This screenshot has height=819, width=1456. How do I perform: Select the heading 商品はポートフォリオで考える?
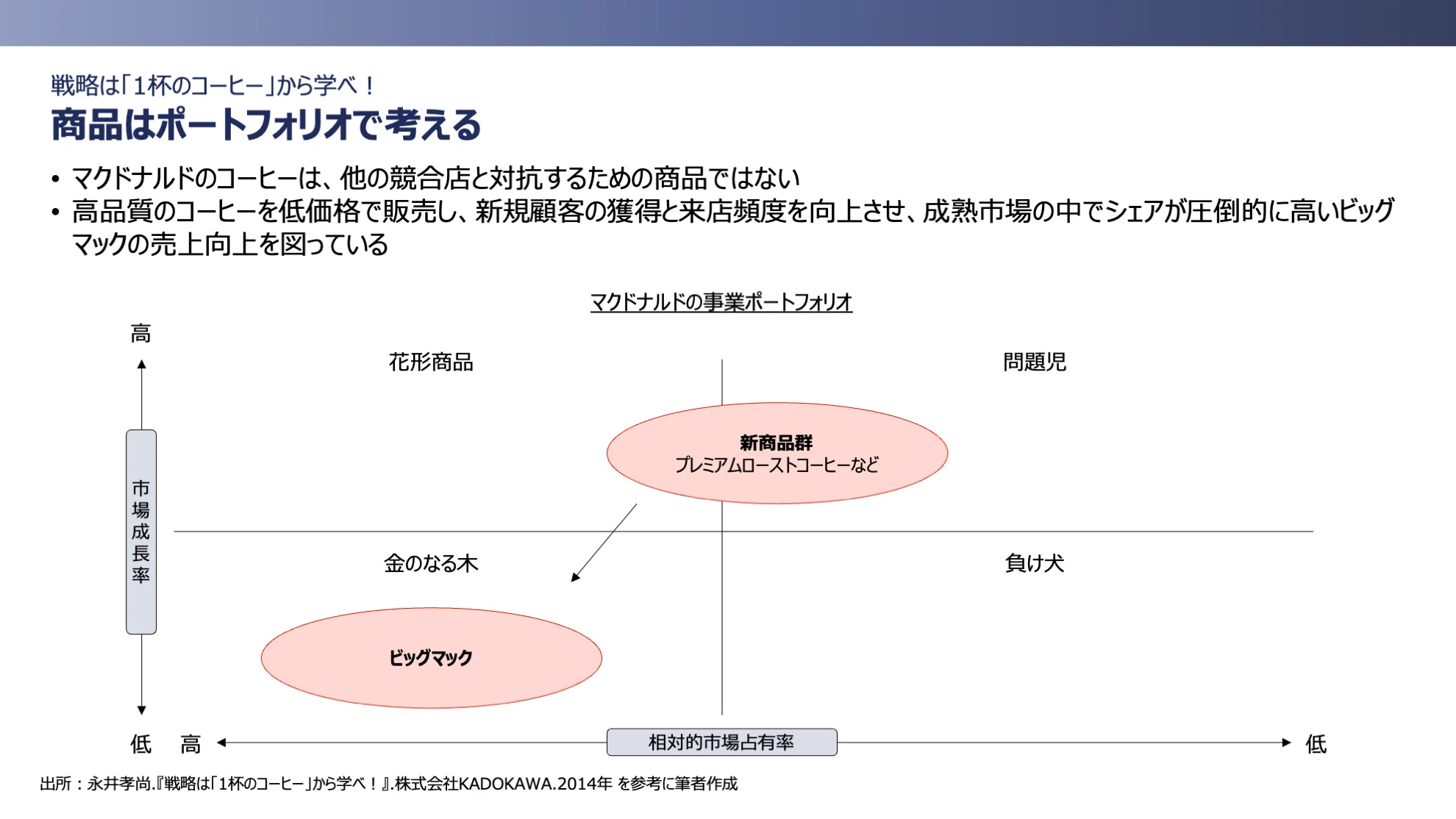click(266, 124)
